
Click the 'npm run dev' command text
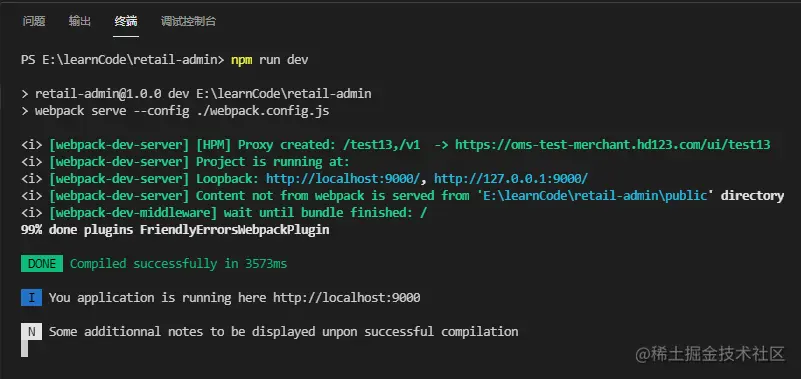click(x=270, y=60)
